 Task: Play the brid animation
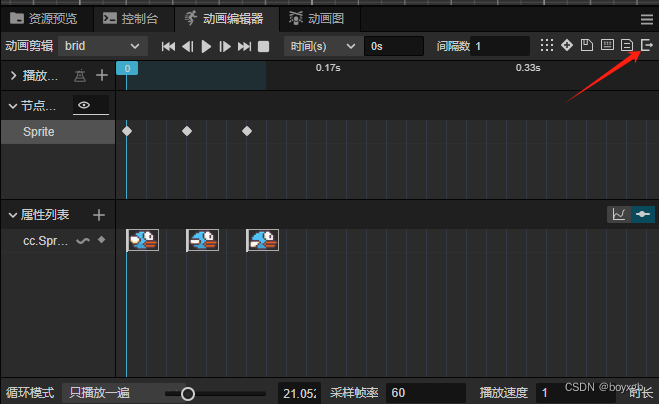[206, 46]
